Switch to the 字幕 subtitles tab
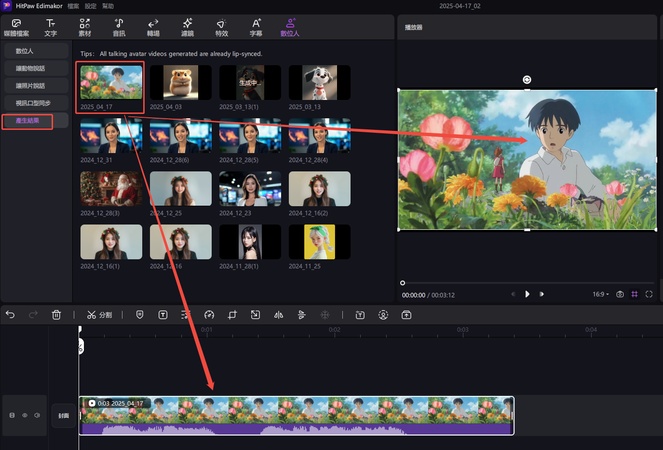This screenshot has width=663, height=450. coord(256,27)
